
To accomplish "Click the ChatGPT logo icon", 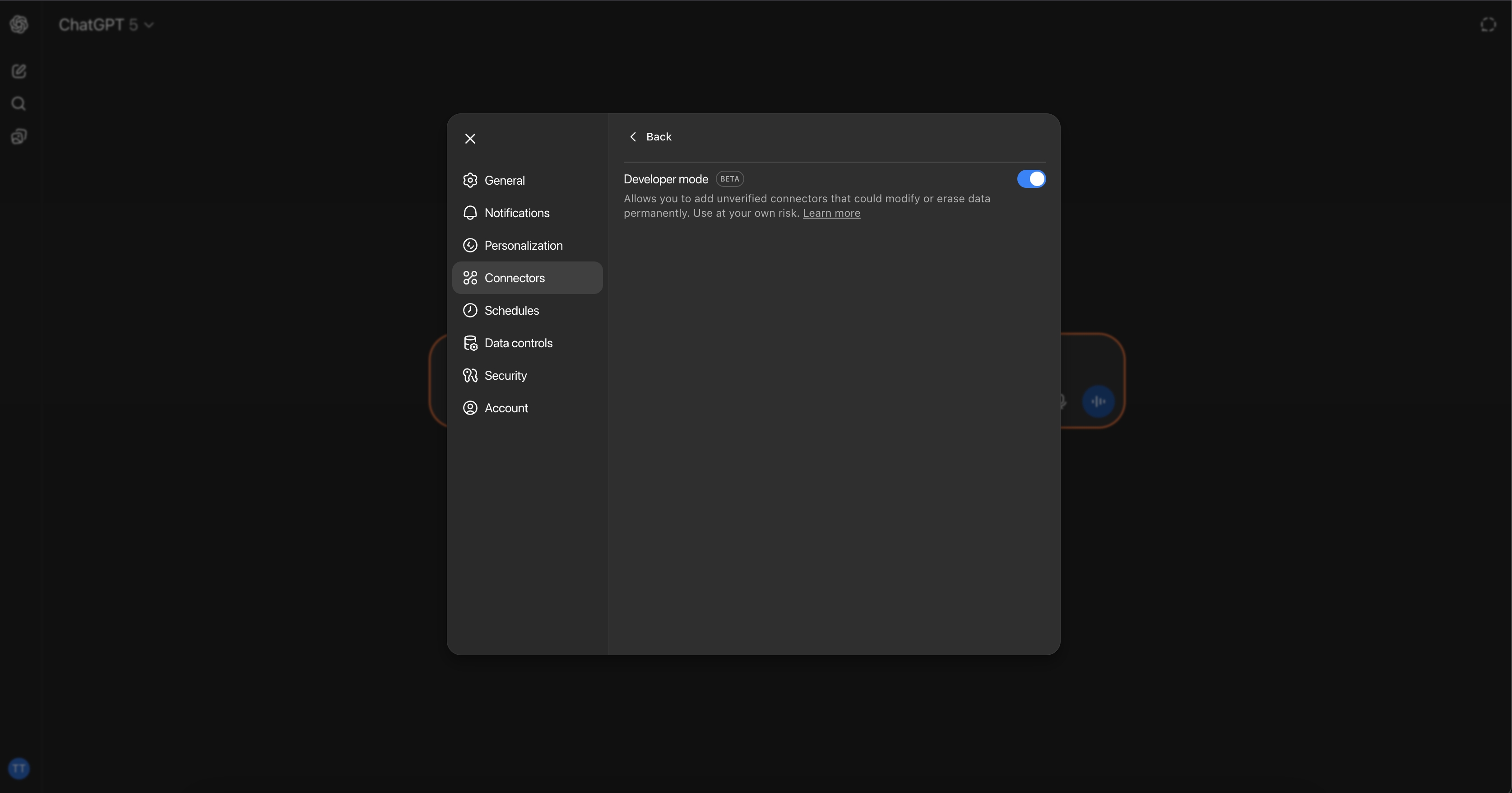I will tap(19, 24).
